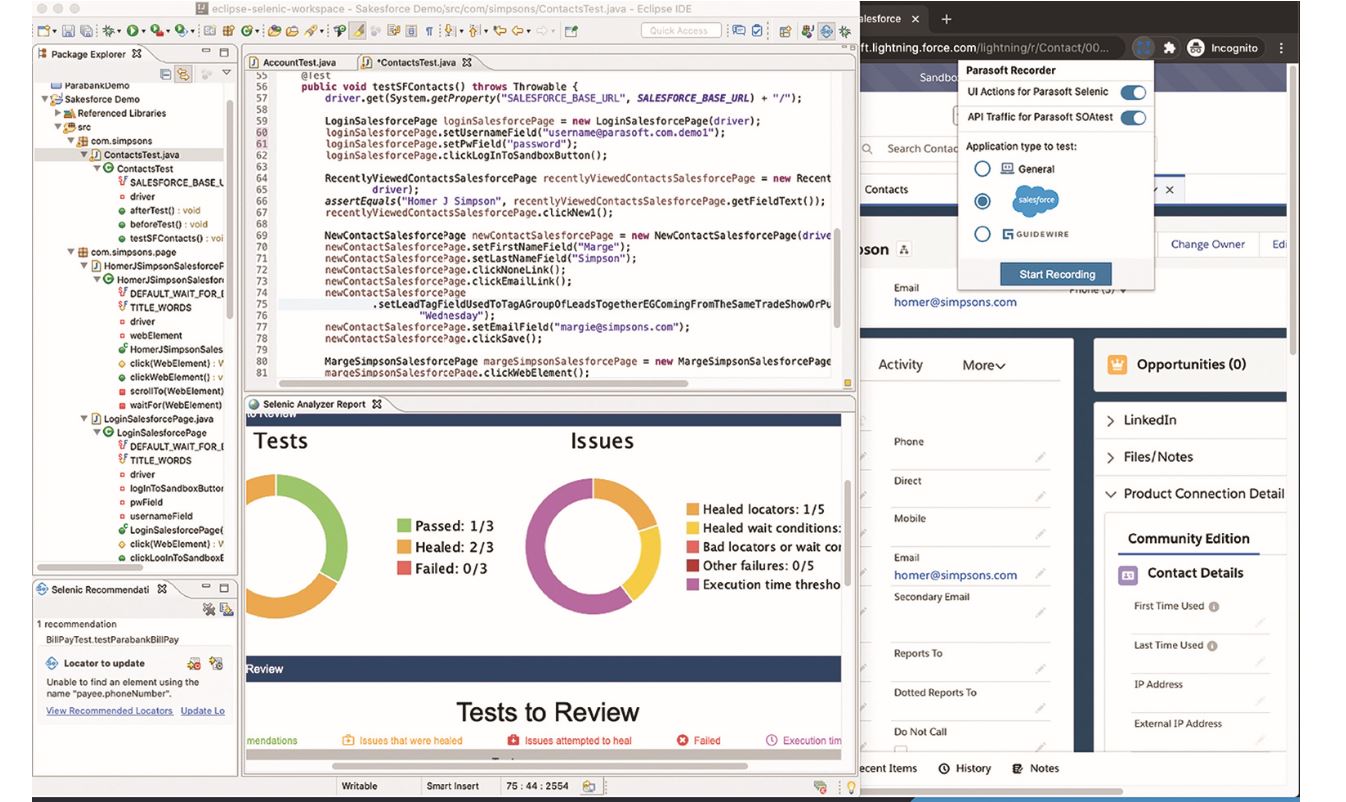Viewport: 1346px width, 802px height.
Task: Click the Collapse All icon in Package Explorer
Action: coord(166,74)
